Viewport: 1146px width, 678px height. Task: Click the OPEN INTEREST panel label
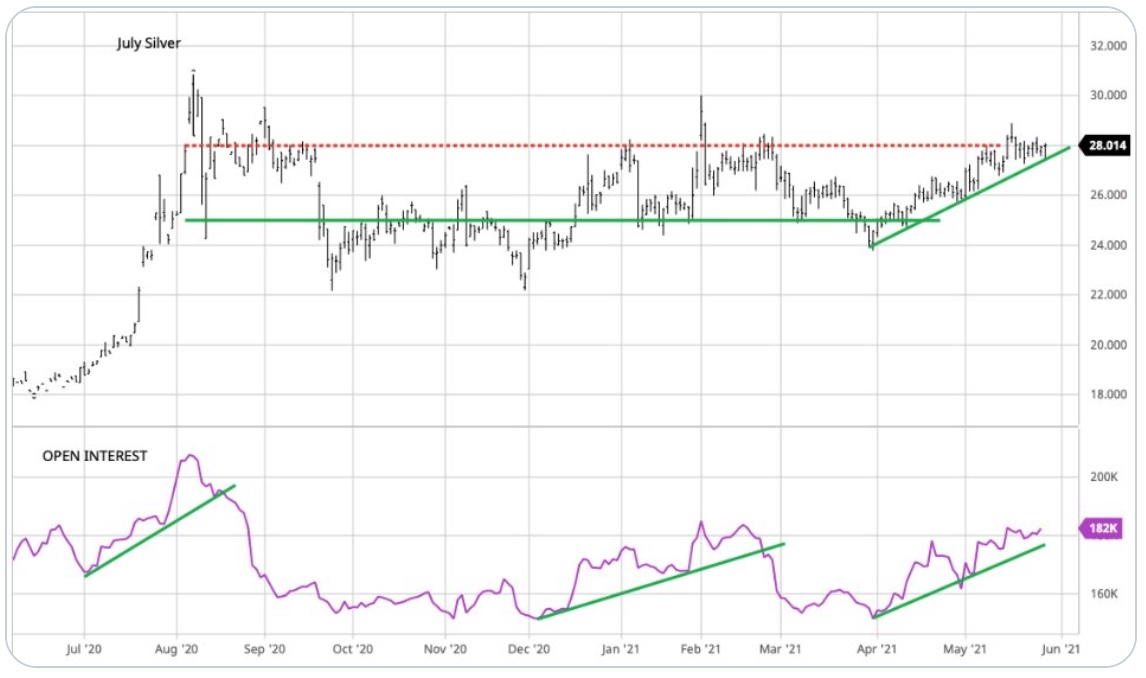click(94, 456)
